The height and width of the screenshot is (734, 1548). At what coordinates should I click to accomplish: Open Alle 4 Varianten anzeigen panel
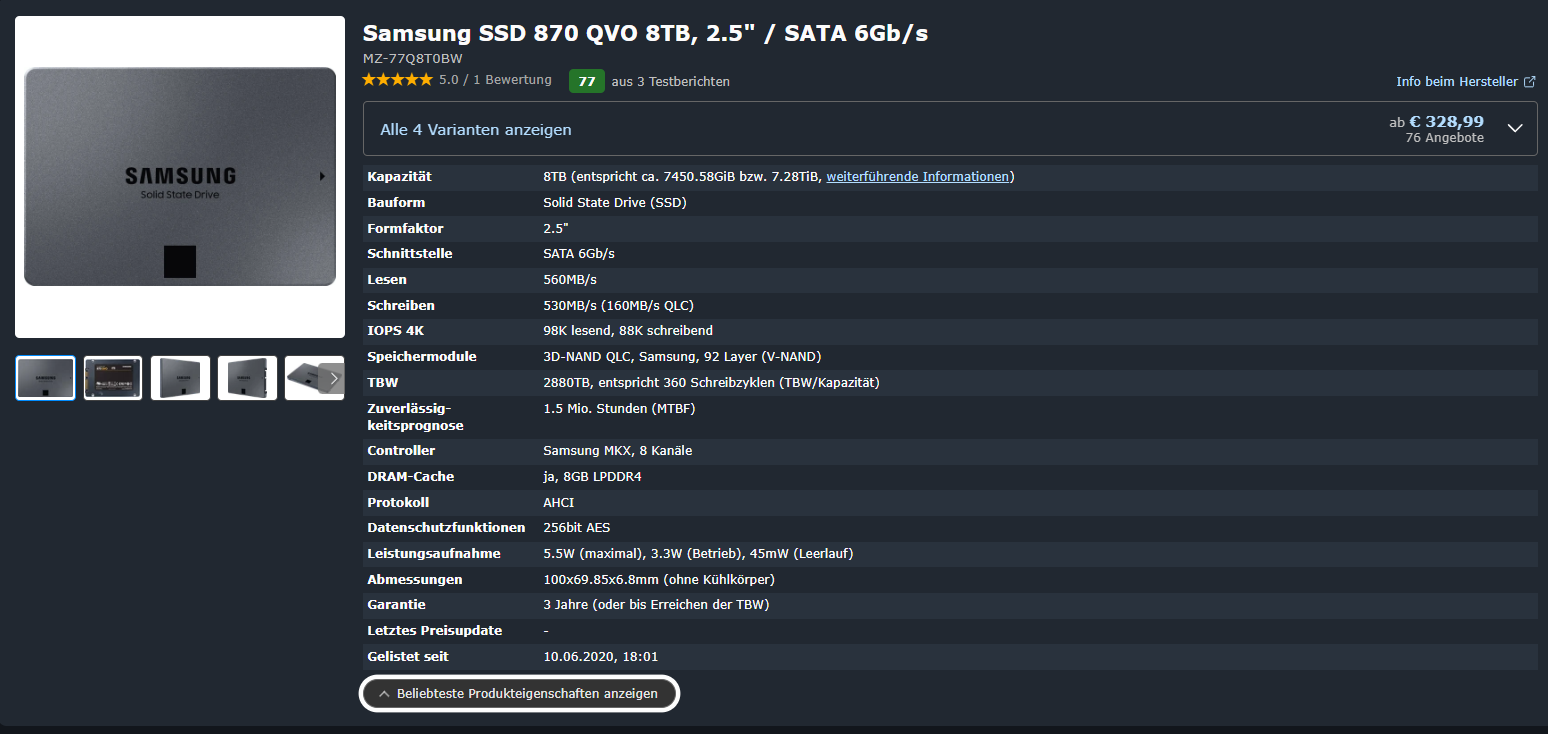[x=950, y=129]
